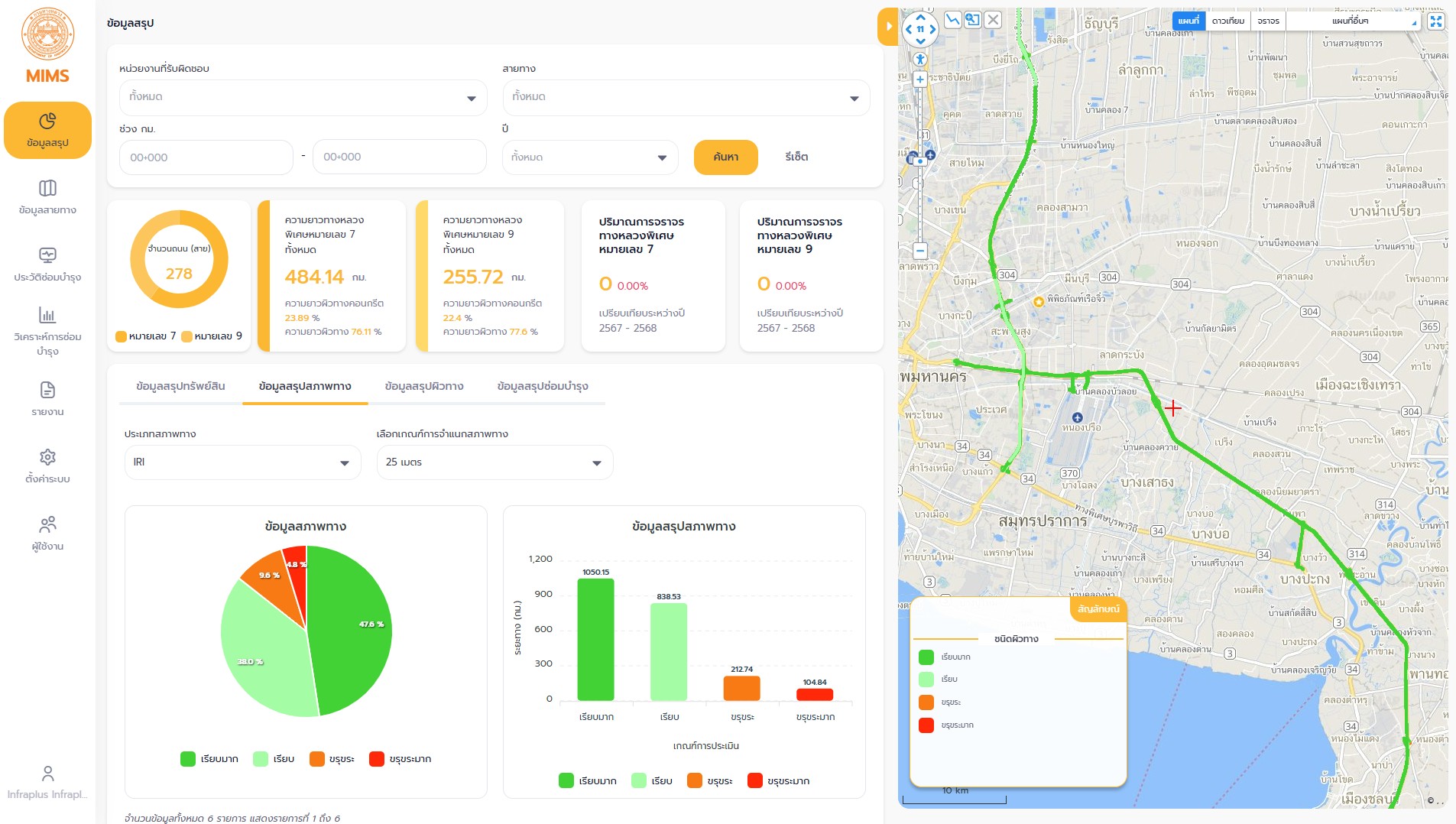Open the ข้อมูลสายทาง sidebar page

47,197
